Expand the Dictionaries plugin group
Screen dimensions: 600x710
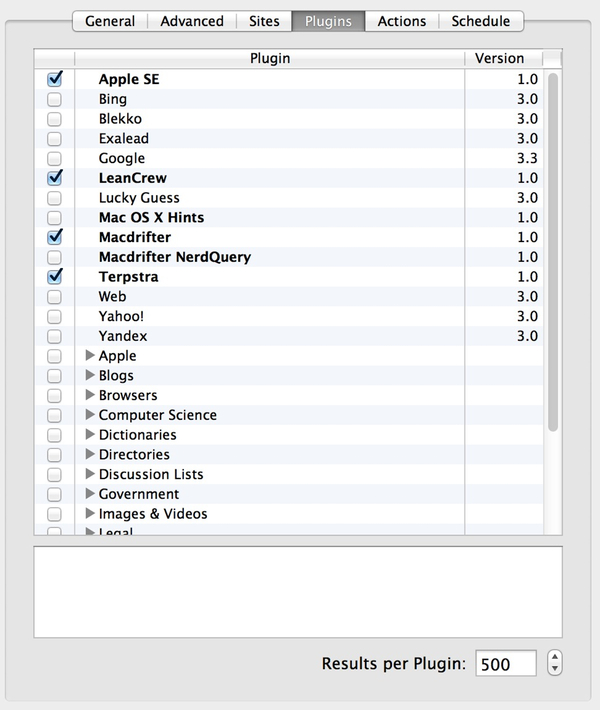coord(90,435)
